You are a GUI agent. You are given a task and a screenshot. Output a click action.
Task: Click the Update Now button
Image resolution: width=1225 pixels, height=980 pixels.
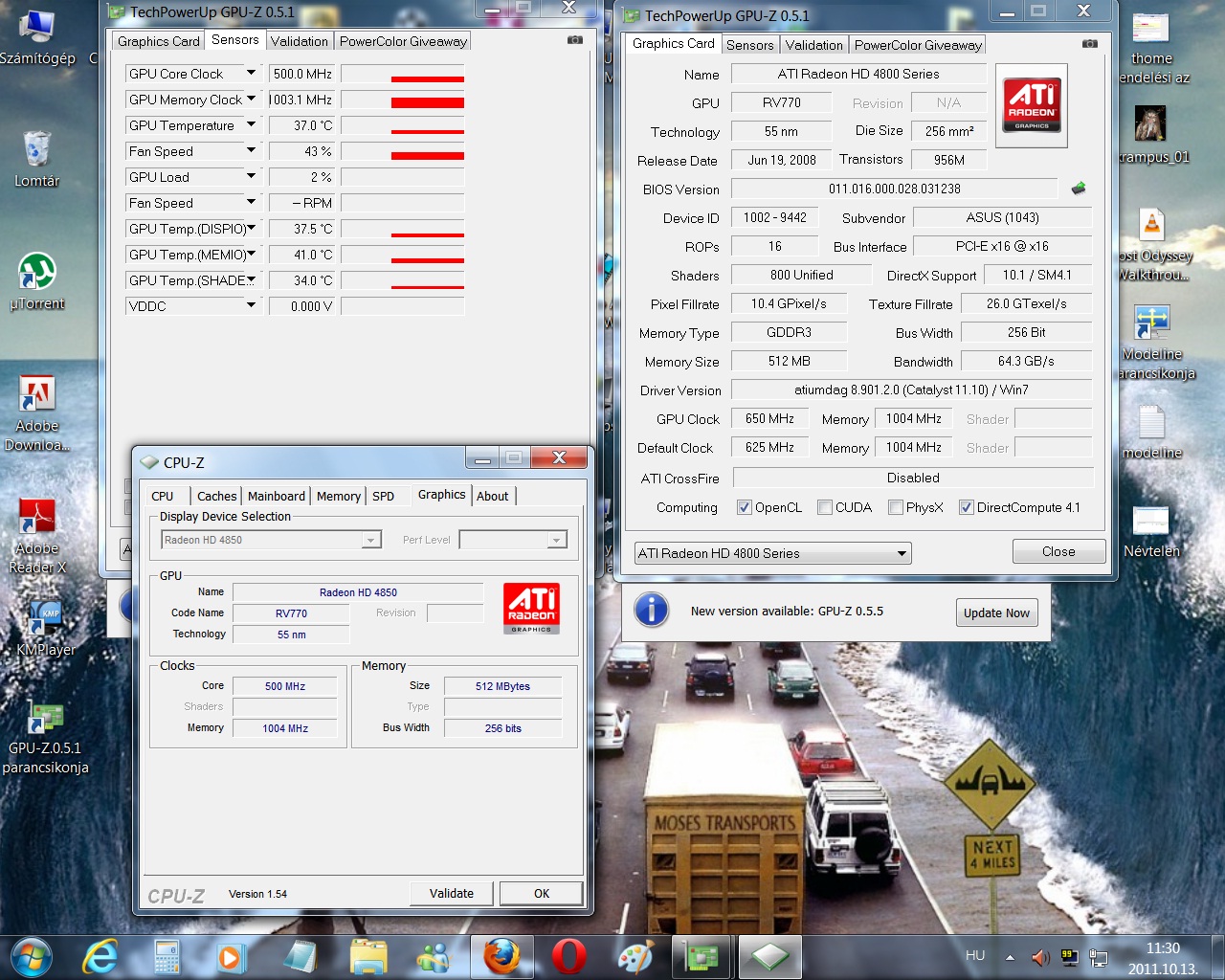pos(996,612)
